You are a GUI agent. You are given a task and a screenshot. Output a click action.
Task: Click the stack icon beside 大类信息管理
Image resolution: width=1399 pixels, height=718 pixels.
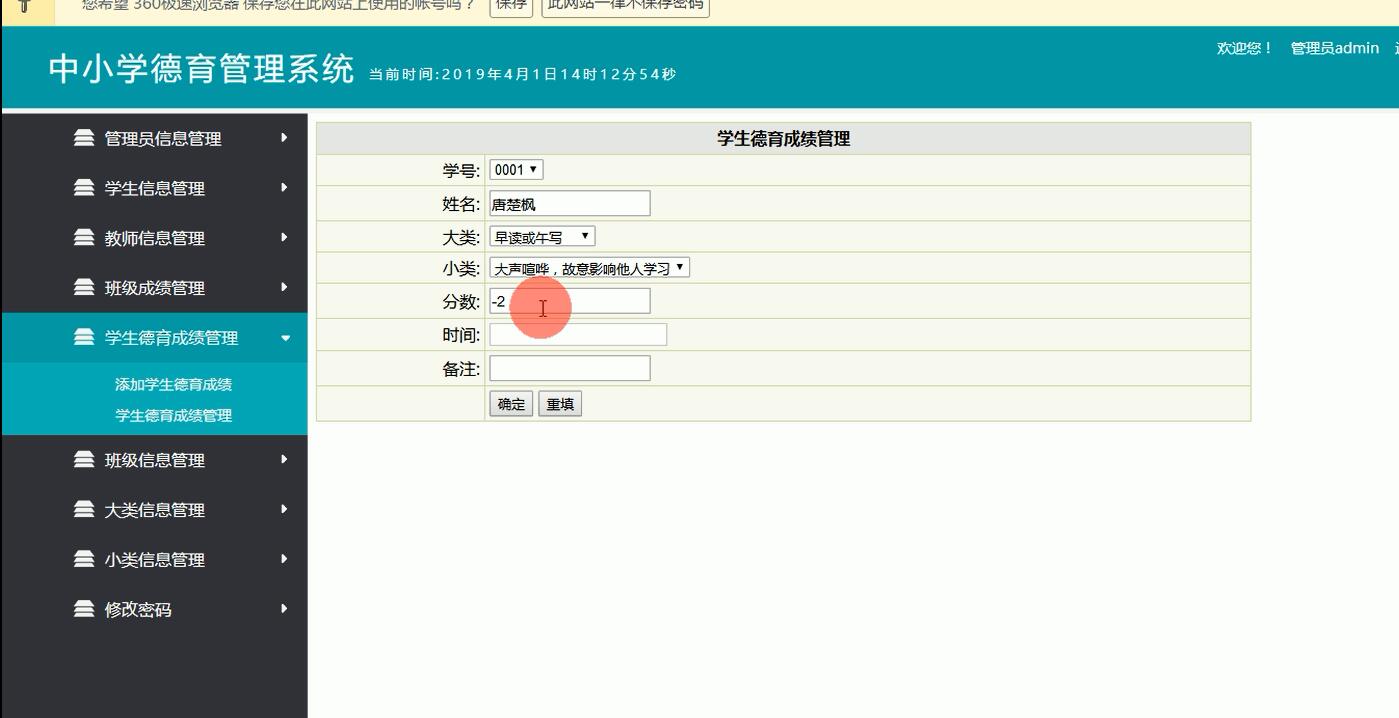click(84, 510)
